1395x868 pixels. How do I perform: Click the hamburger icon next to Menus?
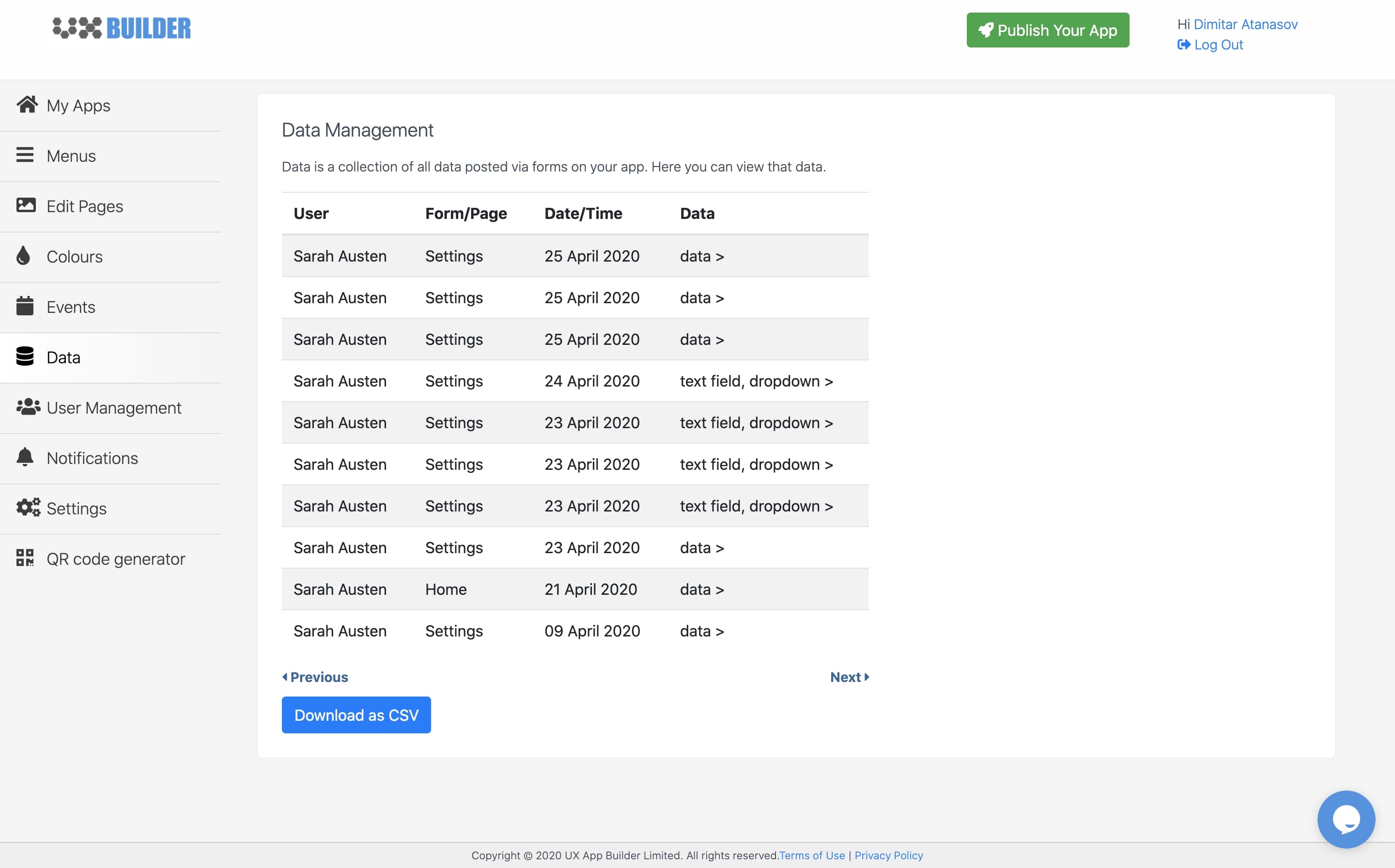point(25,155)
